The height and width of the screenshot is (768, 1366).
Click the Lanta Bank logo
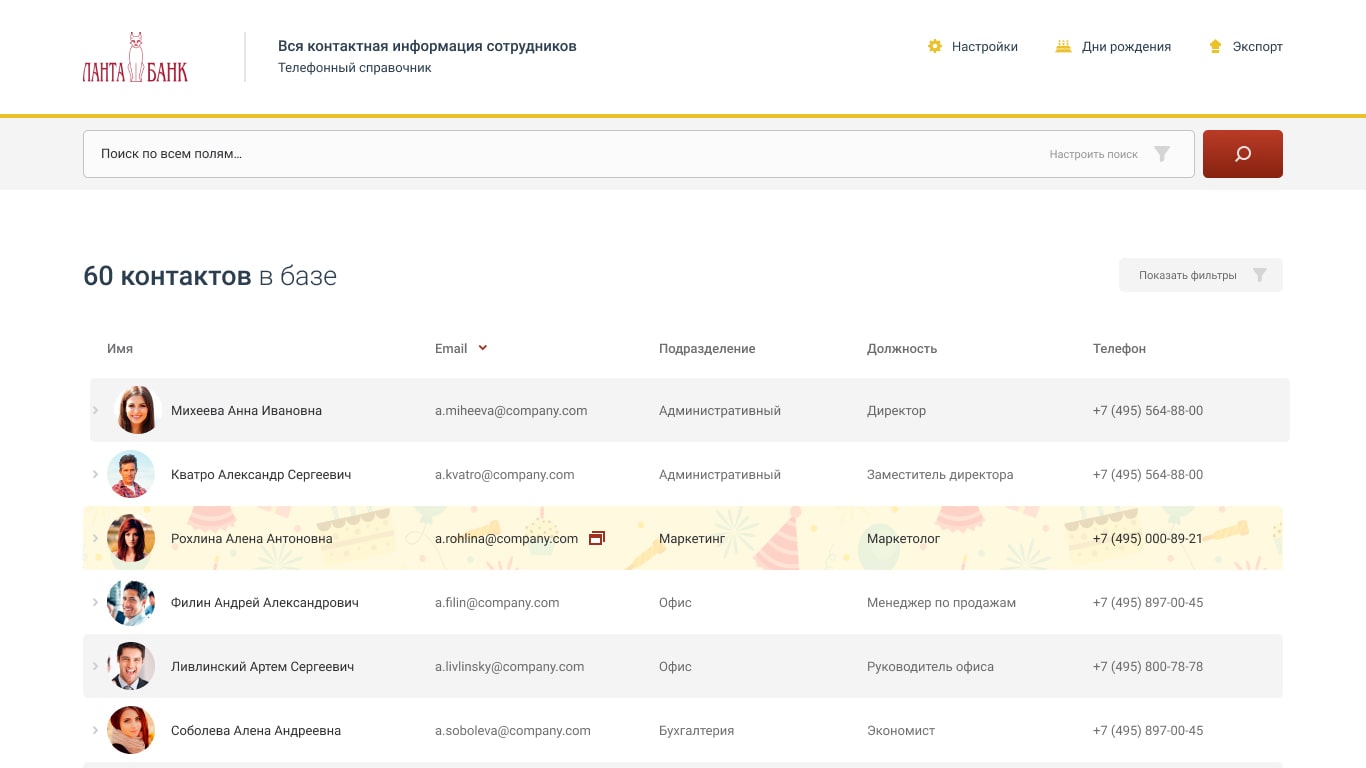pos(135,57)
